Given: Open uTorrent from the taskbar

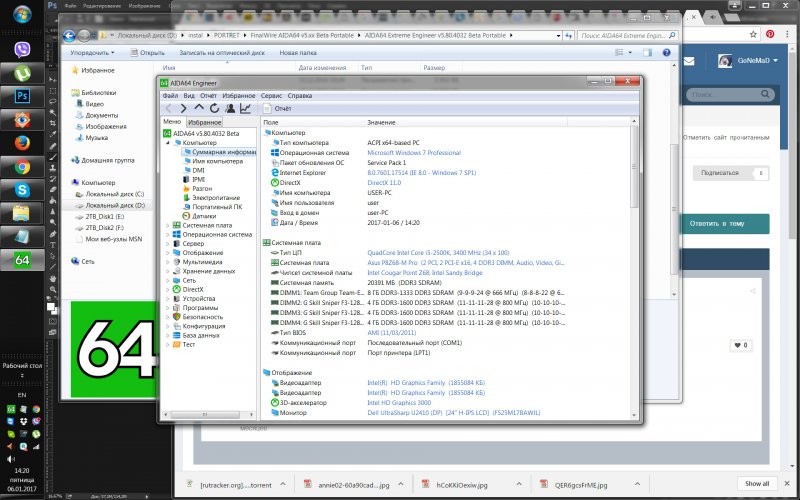Looking at the screenshot, I should tap(21, 73).
